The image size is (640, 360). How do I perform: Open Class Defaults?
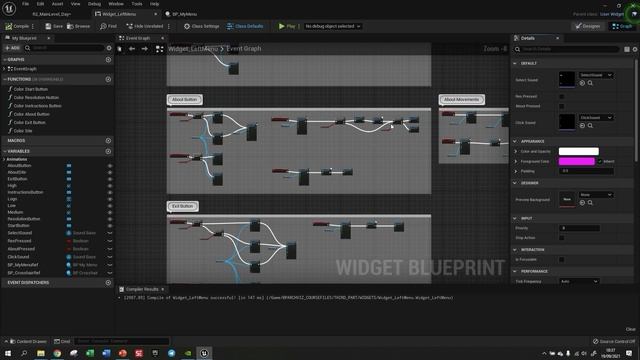pyautogui.click(x=245, y=26)
